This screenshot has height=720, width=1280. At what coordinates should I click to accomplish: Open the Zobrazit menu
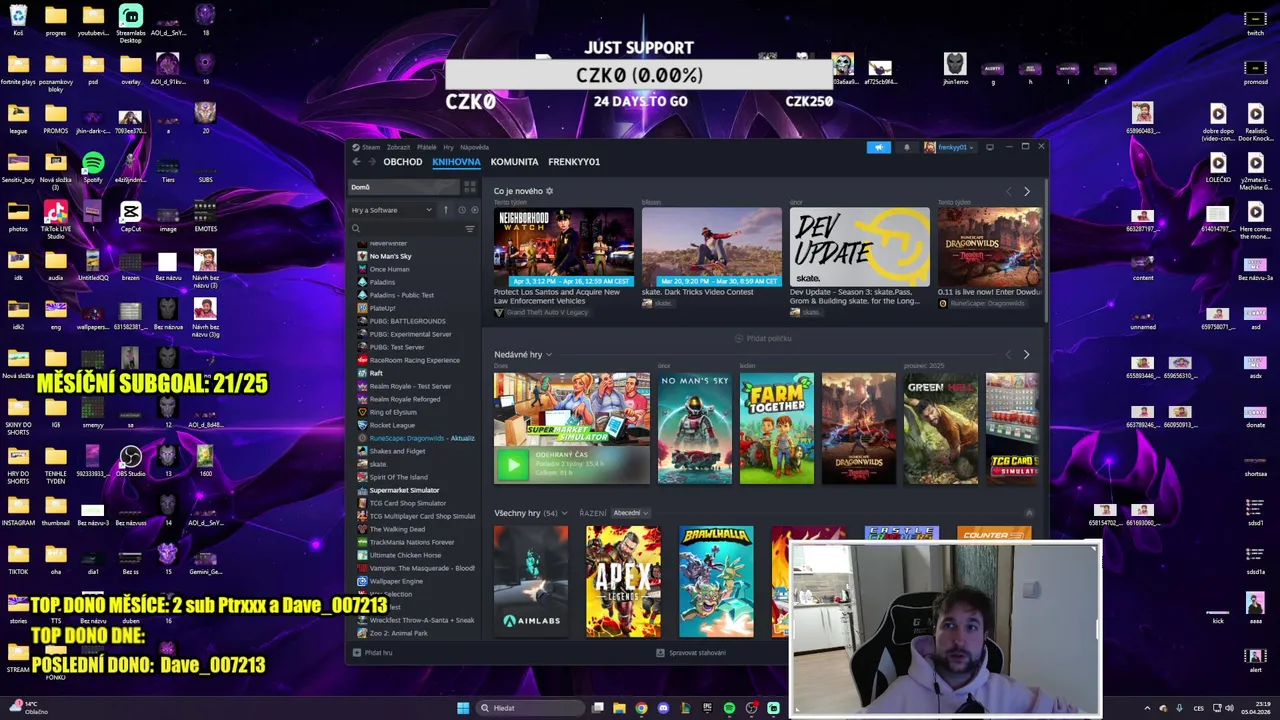click(398, 147)
